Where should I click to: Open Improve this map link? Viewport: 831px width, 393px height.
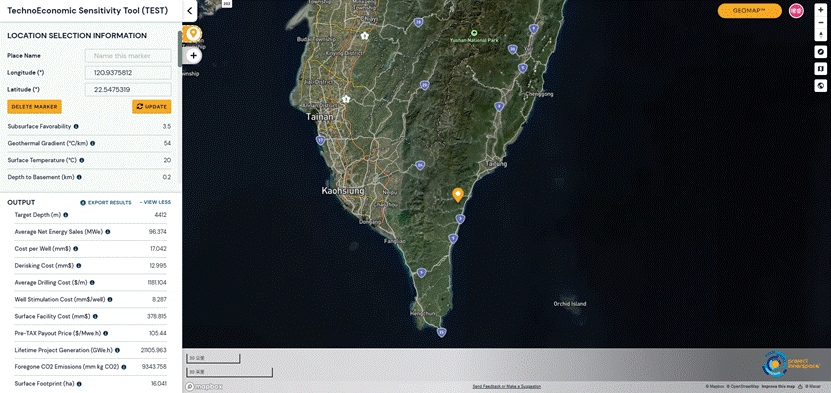(x=779, y=387)
